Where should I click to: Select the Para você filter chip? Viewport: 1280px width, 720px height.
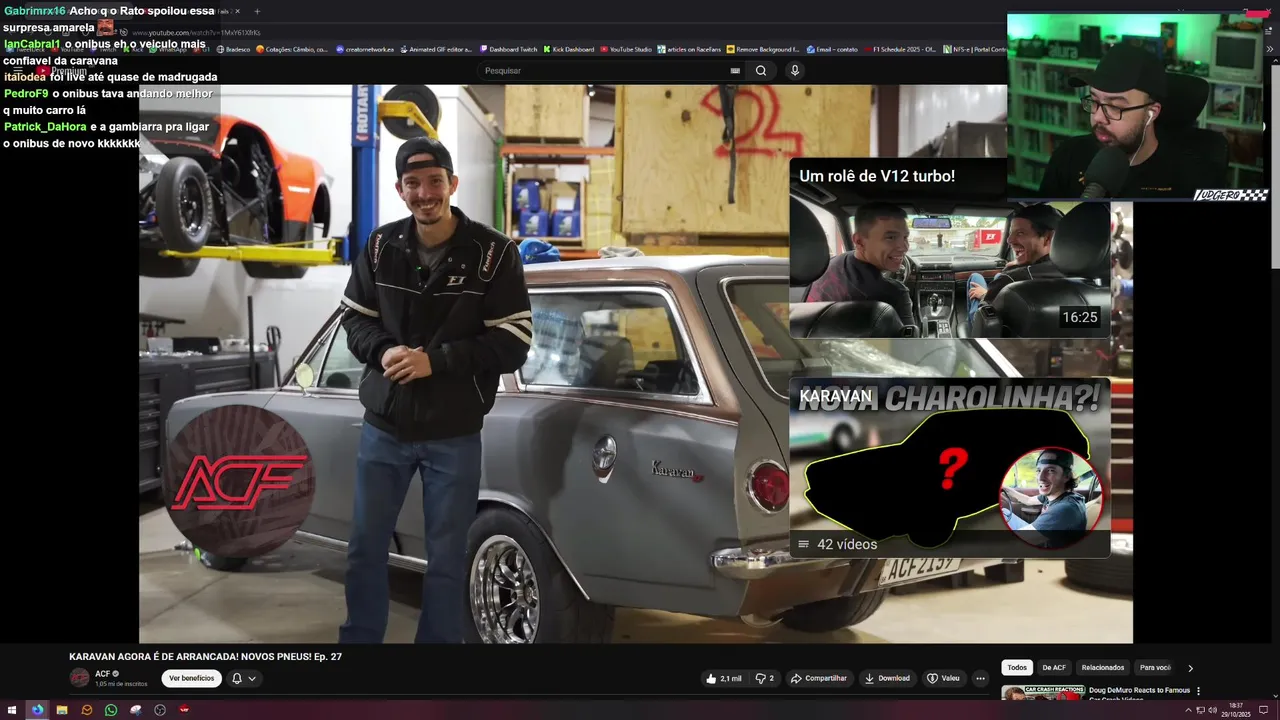coord(1156,668)
